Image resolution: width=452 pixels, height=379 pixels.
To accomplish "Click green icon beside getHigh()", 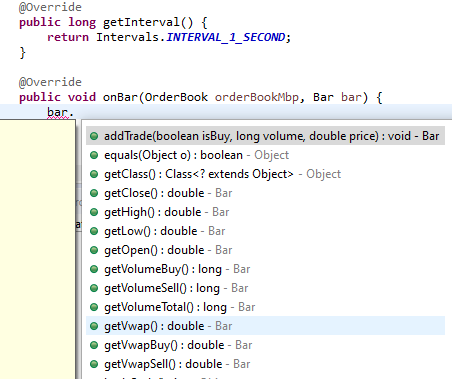I will coord(94,212).
